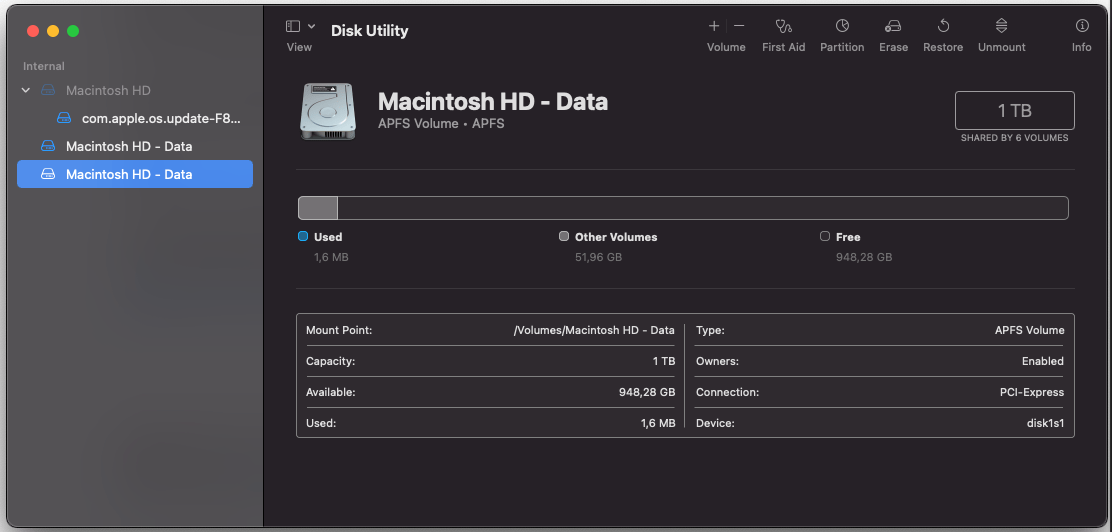Image resolution: width=1112 pixels, height=532 pixels.
Task: Click the grey Other Volumes swatch
Action: 564,236
